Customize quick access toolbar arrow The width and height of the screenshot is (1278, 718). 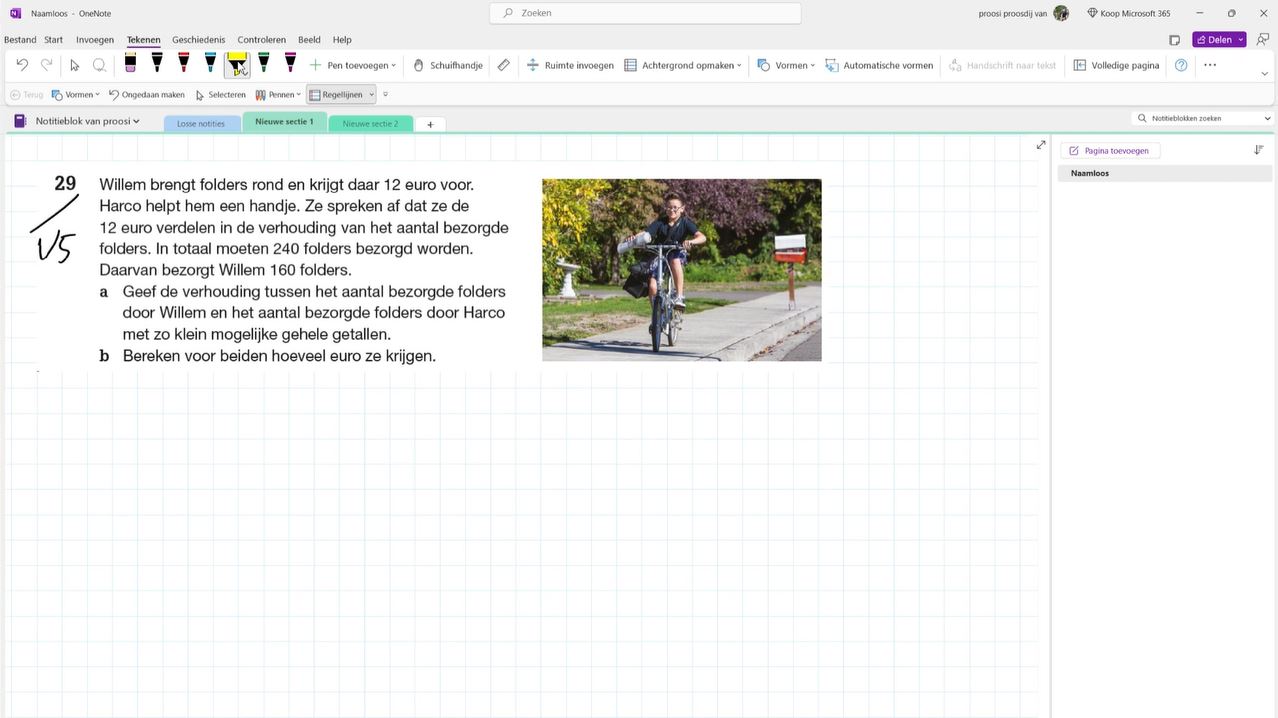pyautogui.click(x=385, y=95)
